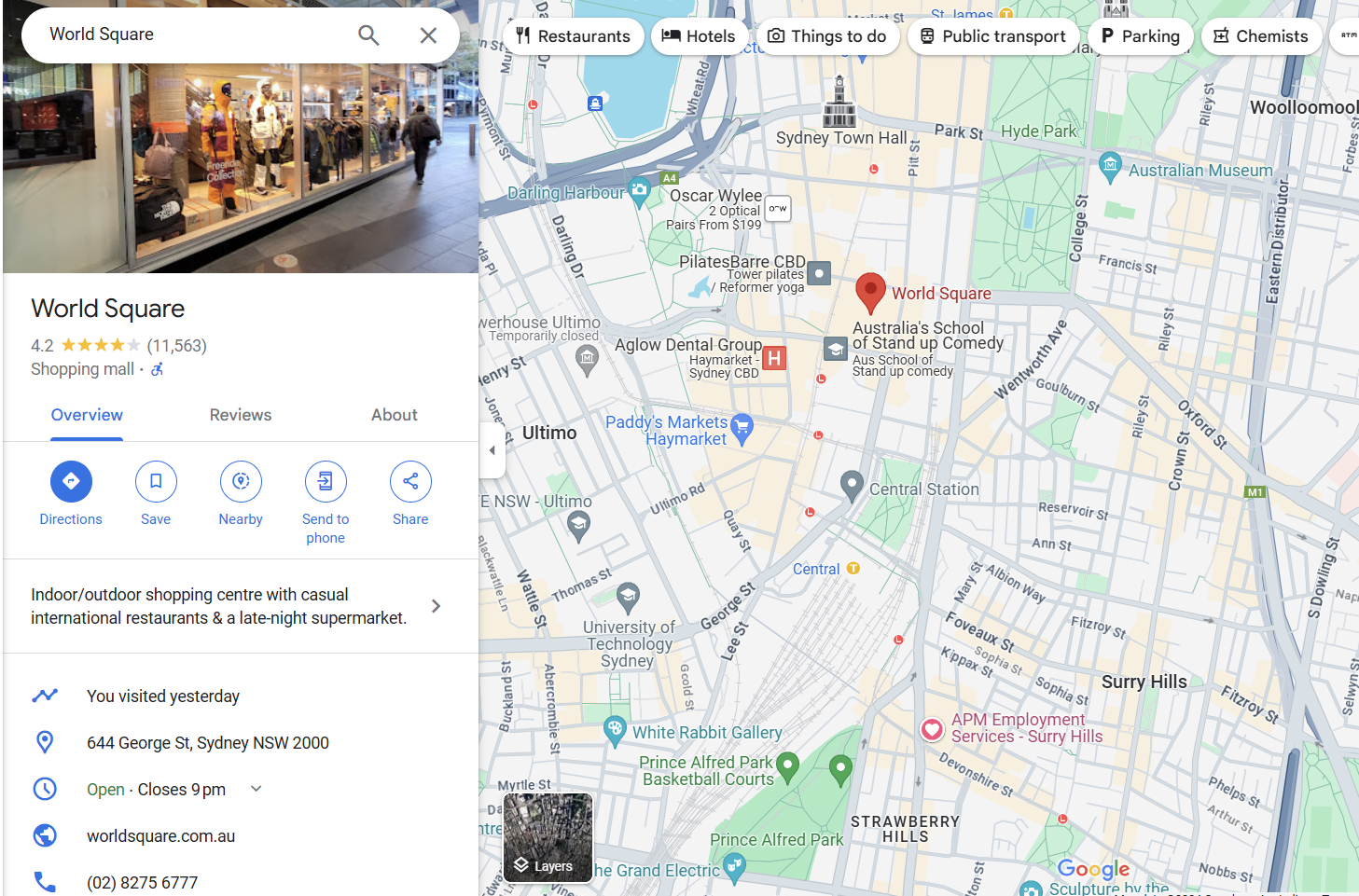Collapse the side panel arrow
This screenshot has width=1359, height=896.
tap(492, 450)
